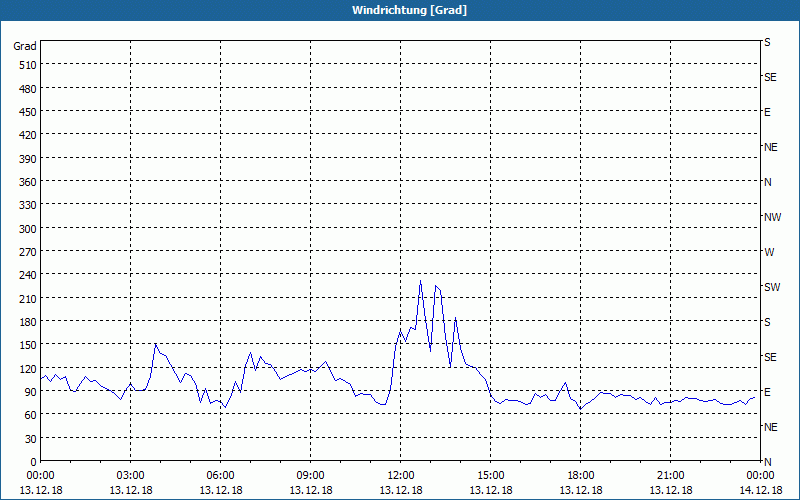Pick the 150 tick label
The image size is (800, 500).
(x=28, y=345)
